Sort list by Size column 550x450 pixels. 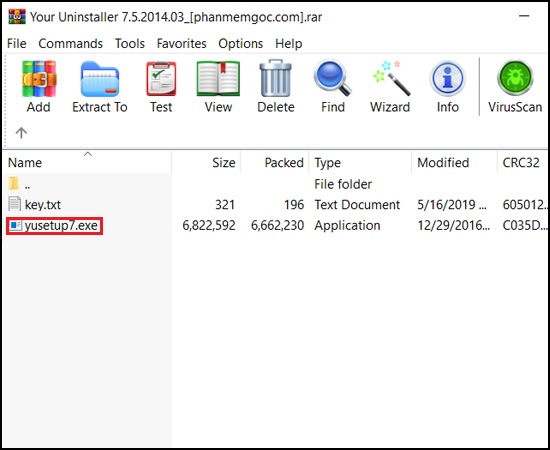tap(206, 162)
